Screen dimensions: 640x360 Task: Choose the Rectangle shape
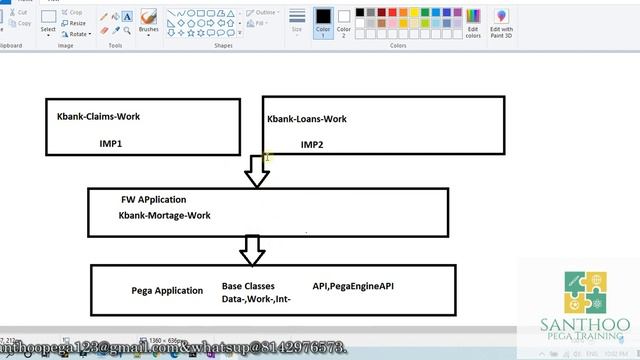201,14
